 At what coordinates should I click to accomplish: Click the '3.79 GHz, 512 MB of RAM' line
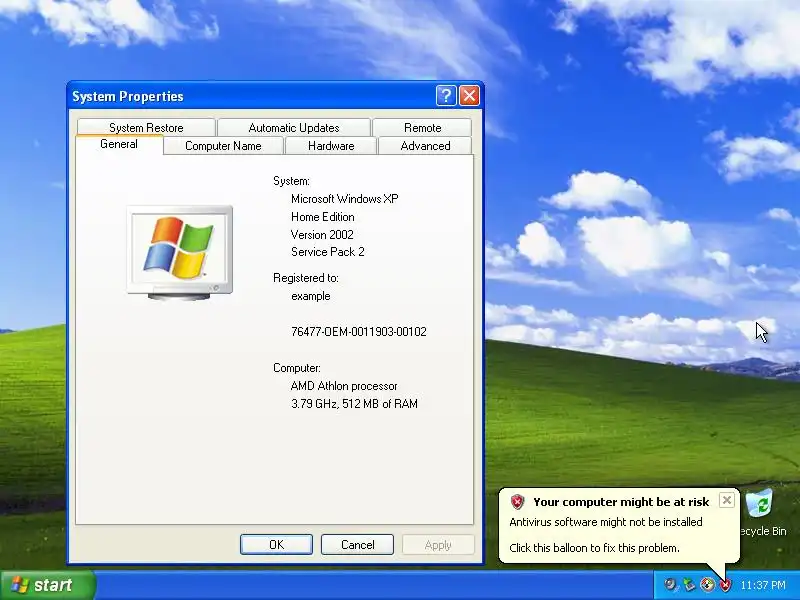354,404
